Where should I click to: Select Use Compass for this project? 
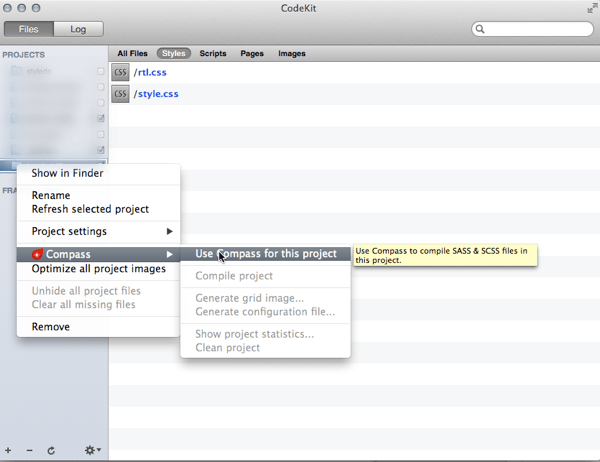(266, 254)
